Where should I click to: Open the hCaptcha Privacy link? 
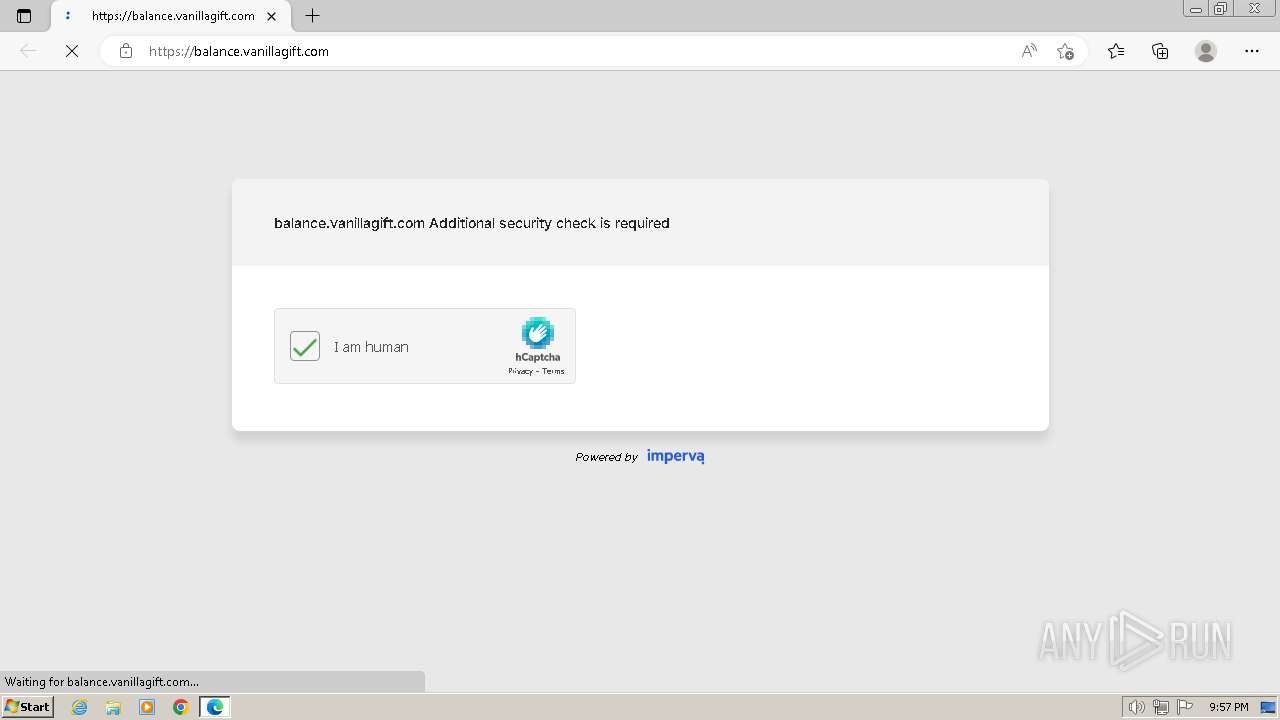click(x=520, y=371)
